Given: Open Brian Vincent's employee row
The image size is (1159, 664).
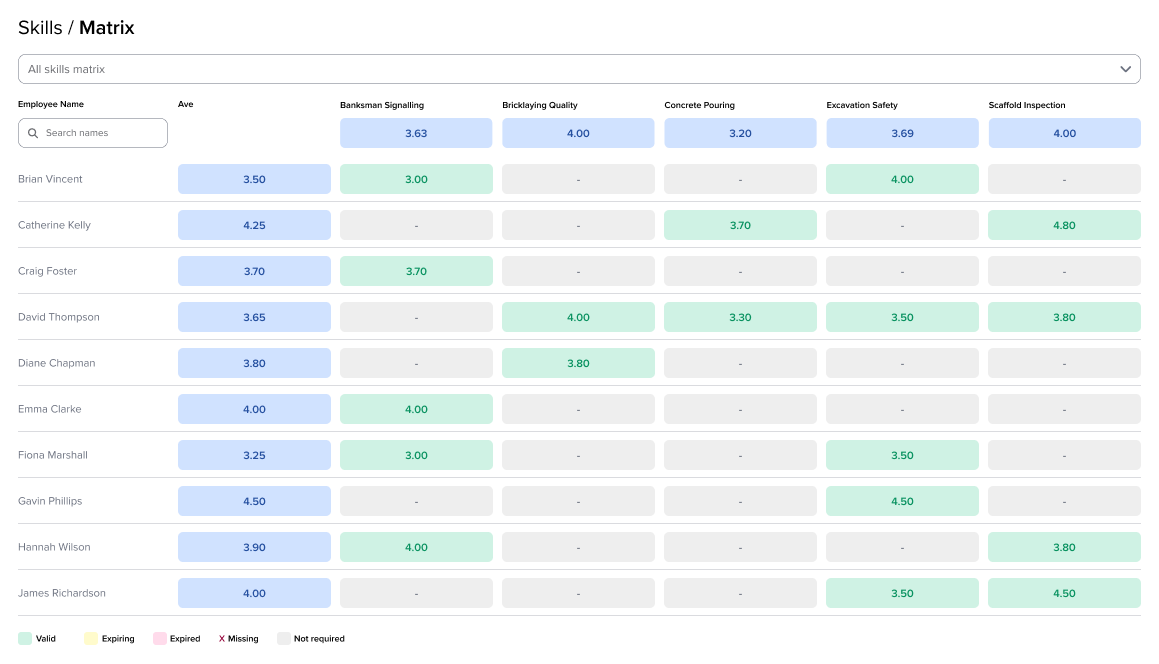Looking at the screenshot, I should coord(50,179).
